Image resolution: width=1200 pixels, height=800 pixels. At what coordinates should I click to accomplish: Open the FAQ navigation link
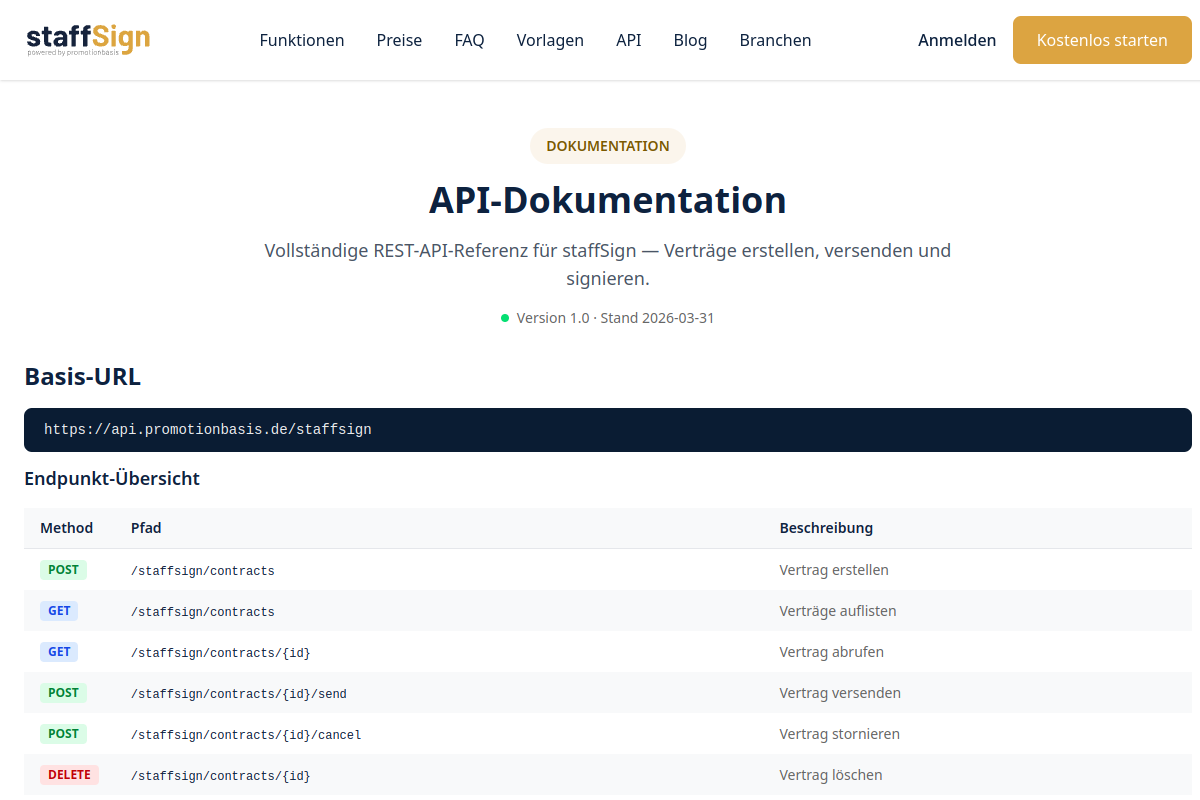469,40
